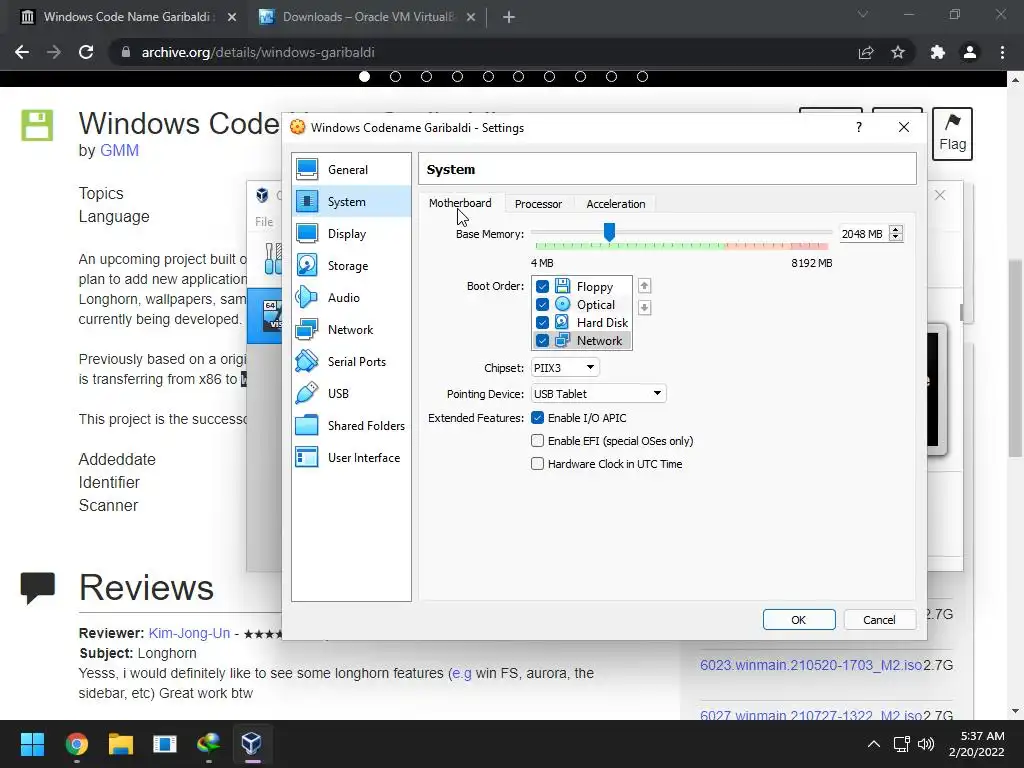Move the boot device up with the arrow

[645, 286]
